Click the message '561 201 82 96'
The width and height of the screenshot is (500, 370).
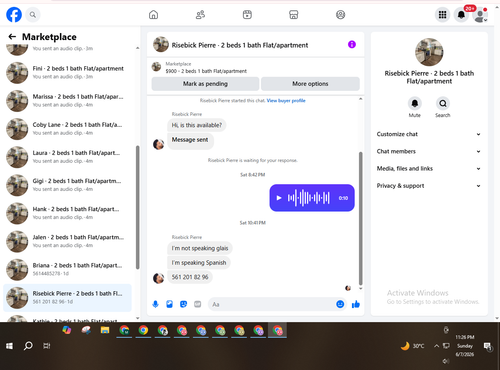pos(190,277)
